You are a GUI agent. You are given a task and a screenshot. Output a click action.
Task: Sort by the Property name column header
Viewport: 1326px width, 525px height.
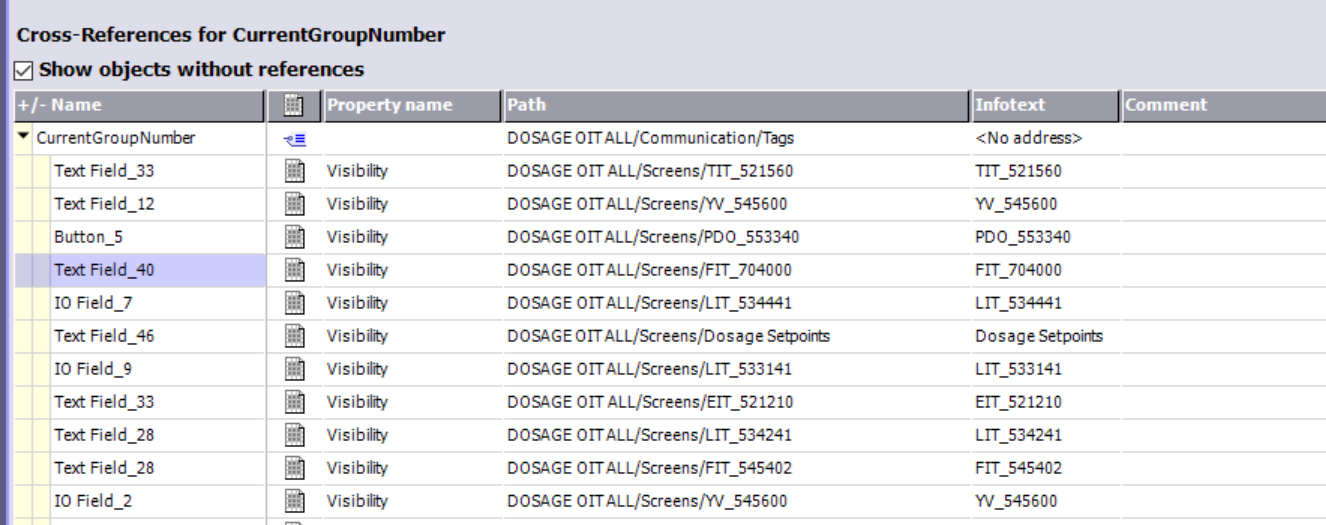[408, 105]
